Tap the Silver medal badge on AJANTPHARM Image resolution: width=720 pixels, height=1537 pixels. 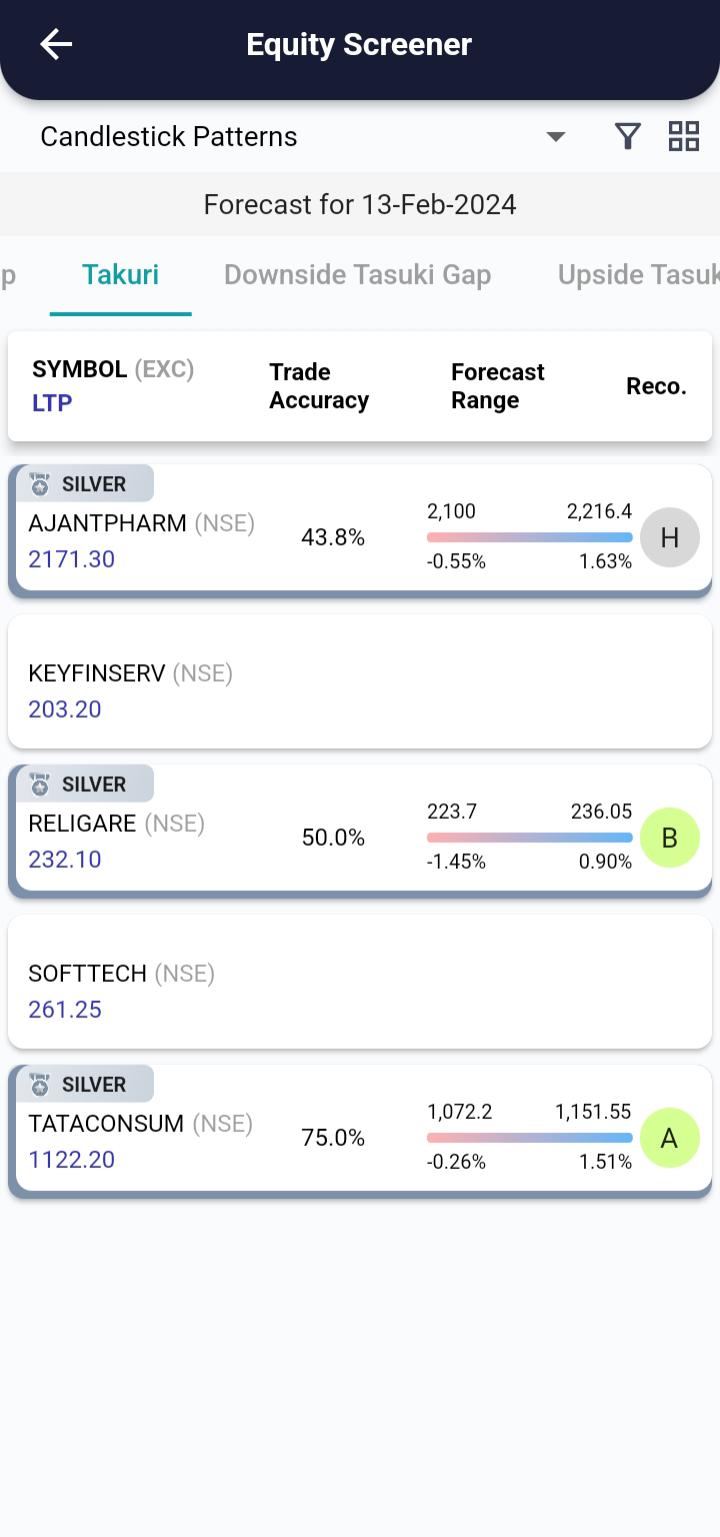point(82,484)
